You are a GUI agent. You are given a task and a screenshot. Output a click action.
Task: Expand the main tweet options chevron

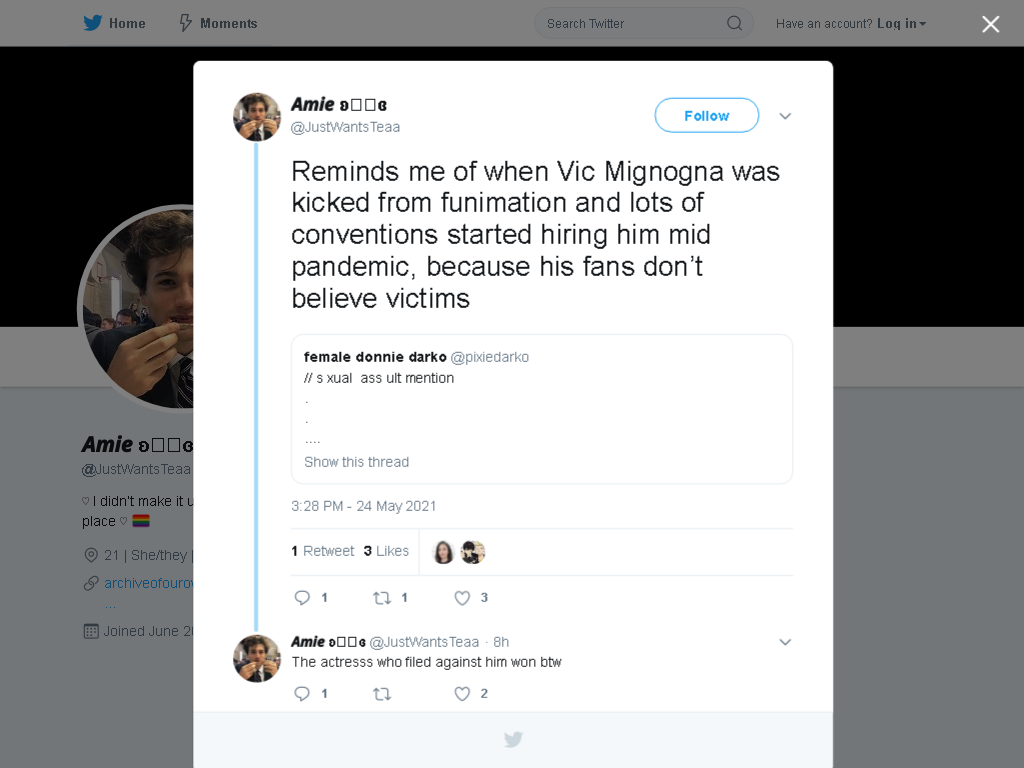785,116
